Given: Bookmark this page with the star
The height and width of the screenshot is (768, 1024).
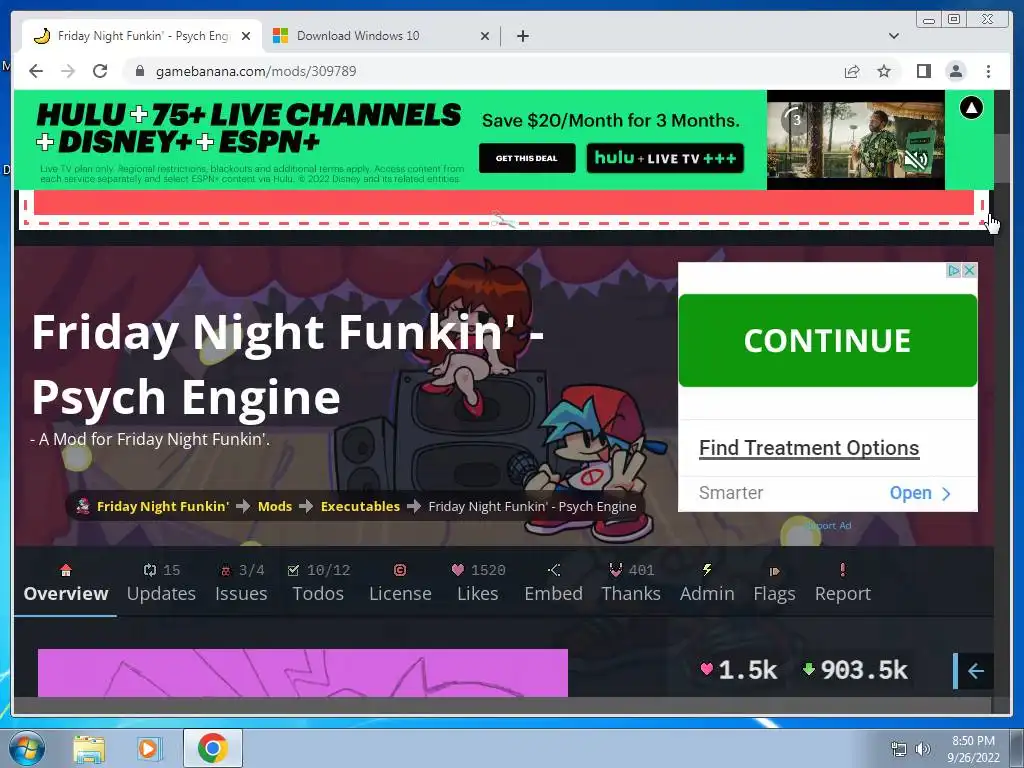Looking at the screenshot, I should [x=884, y=71].
